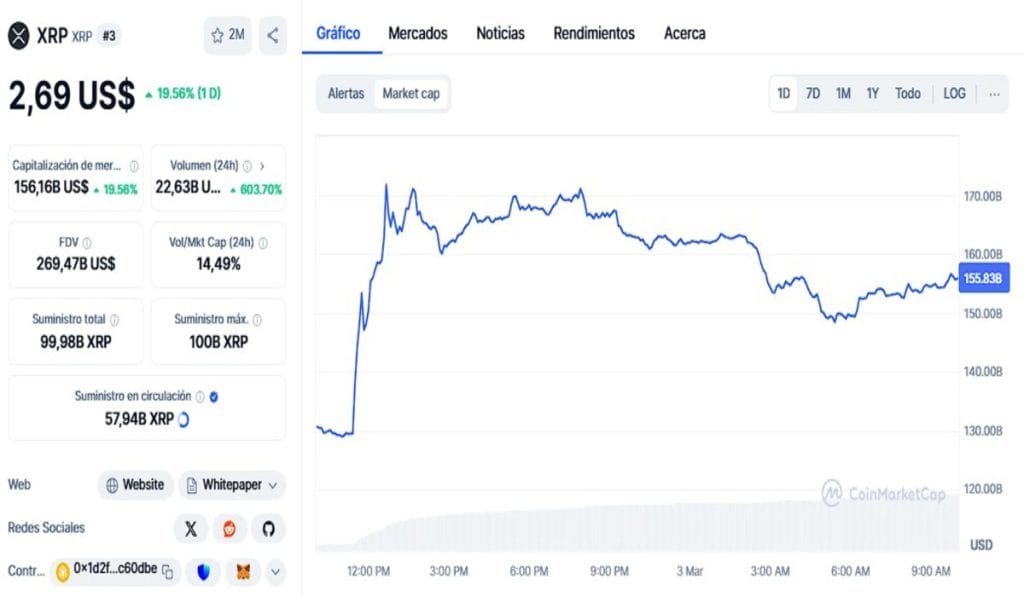Switch to the Mercados tab
Image resolution: width=1024 pixels, height=596 pixels.
click(x=418, y=34)
